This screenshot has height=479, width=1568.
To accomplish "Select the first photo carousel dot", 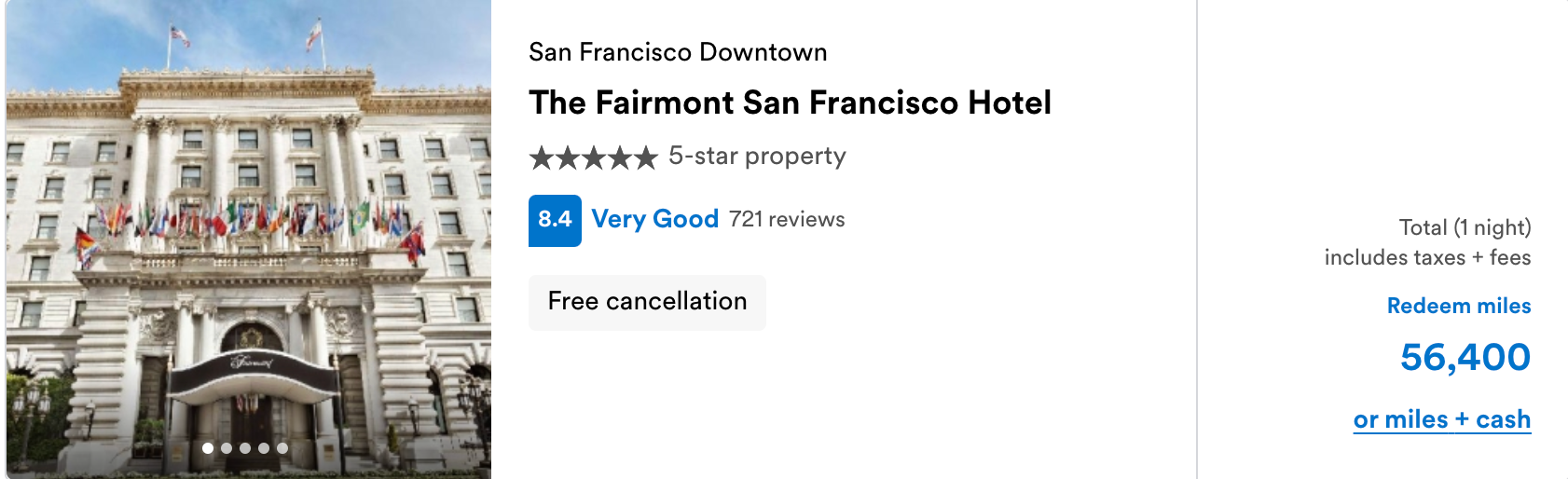I will (208, 448).
